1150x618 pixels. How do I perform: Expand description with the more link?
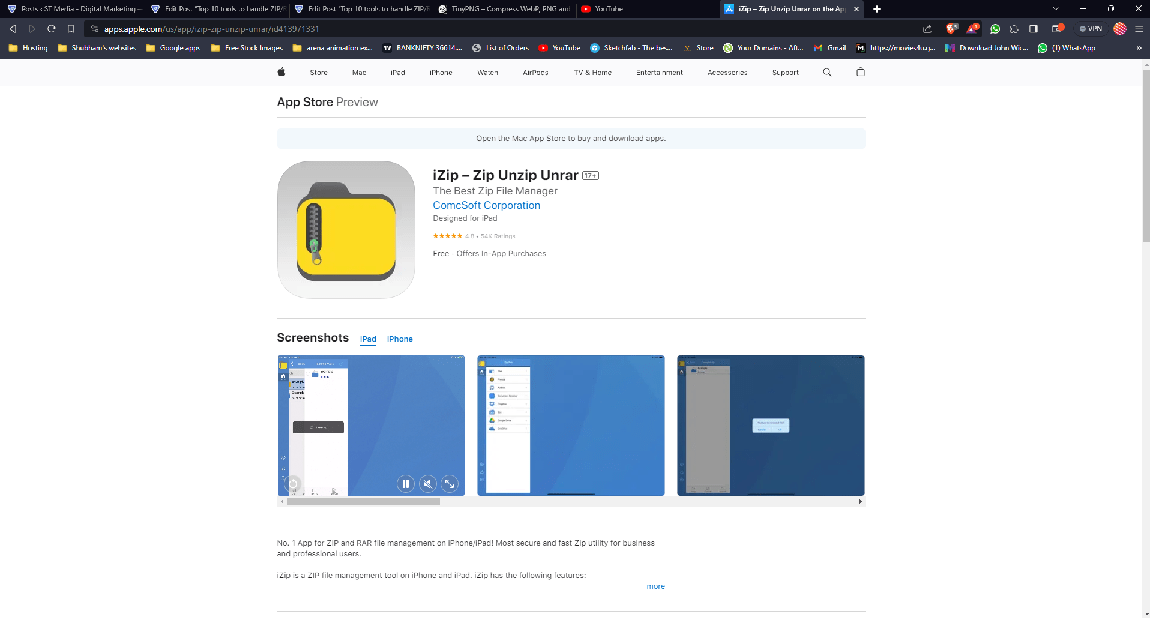tap(655, 586)
